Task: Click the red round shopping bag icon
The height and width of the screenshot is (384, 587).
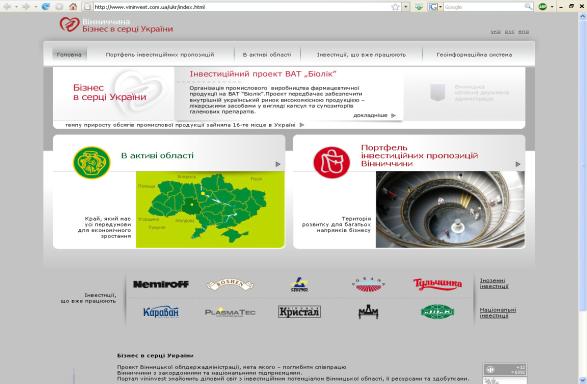Action: 332,162
